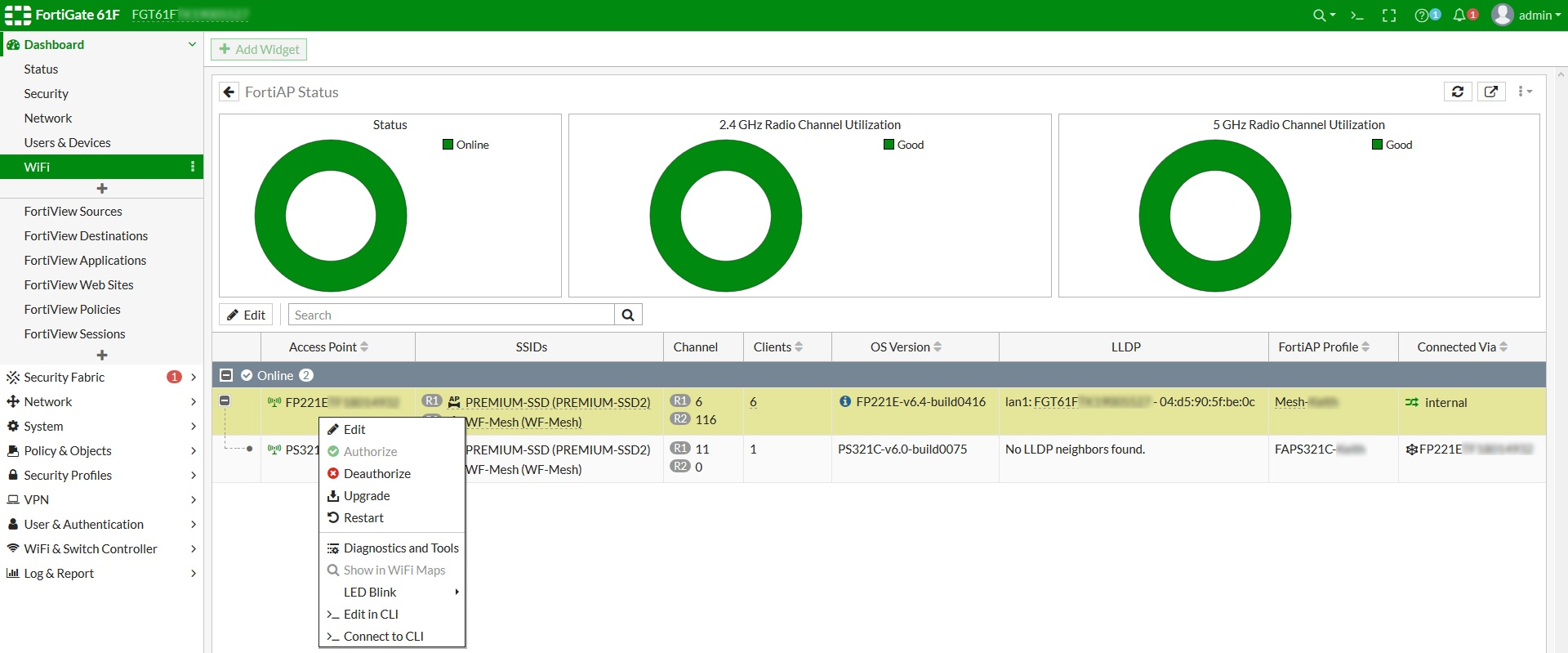Expand User & Authentication menu
This screenshot has height=653, width=1568.
click(x=194, y=524)
